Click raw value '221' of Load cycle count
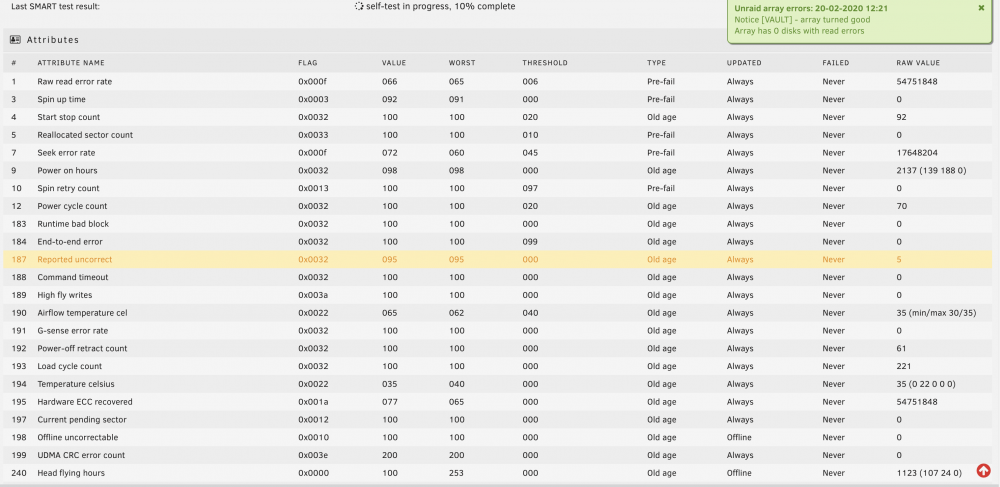The width and height of the screenshot is (1000, 487). pos(904,367)
